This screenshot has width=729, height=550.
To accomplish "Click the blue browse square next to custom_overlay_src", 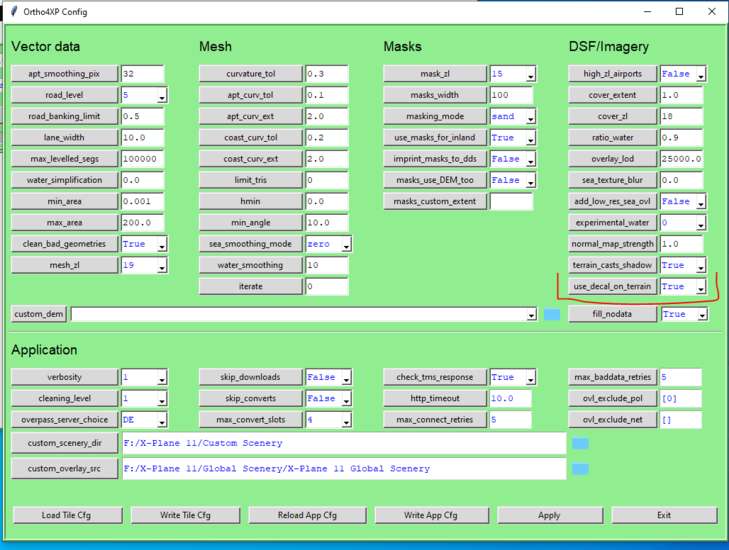I will [x=580, y=469].
